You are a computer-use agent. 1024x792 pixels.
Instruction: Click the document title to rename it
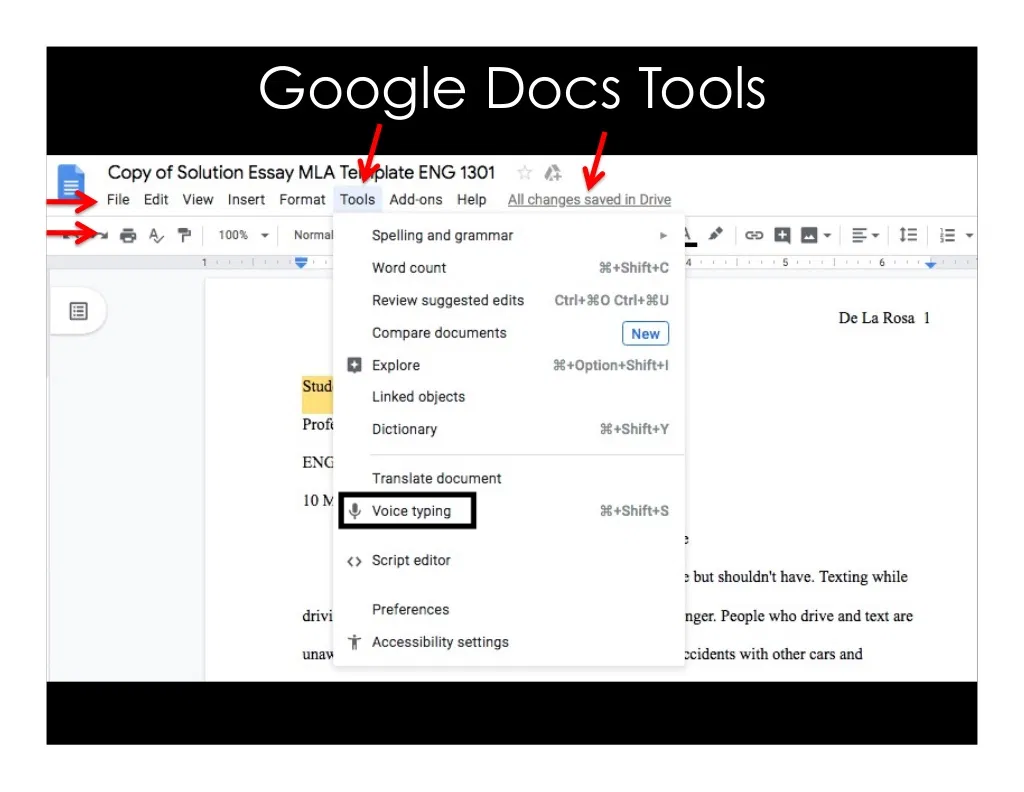tap(301, 172)
